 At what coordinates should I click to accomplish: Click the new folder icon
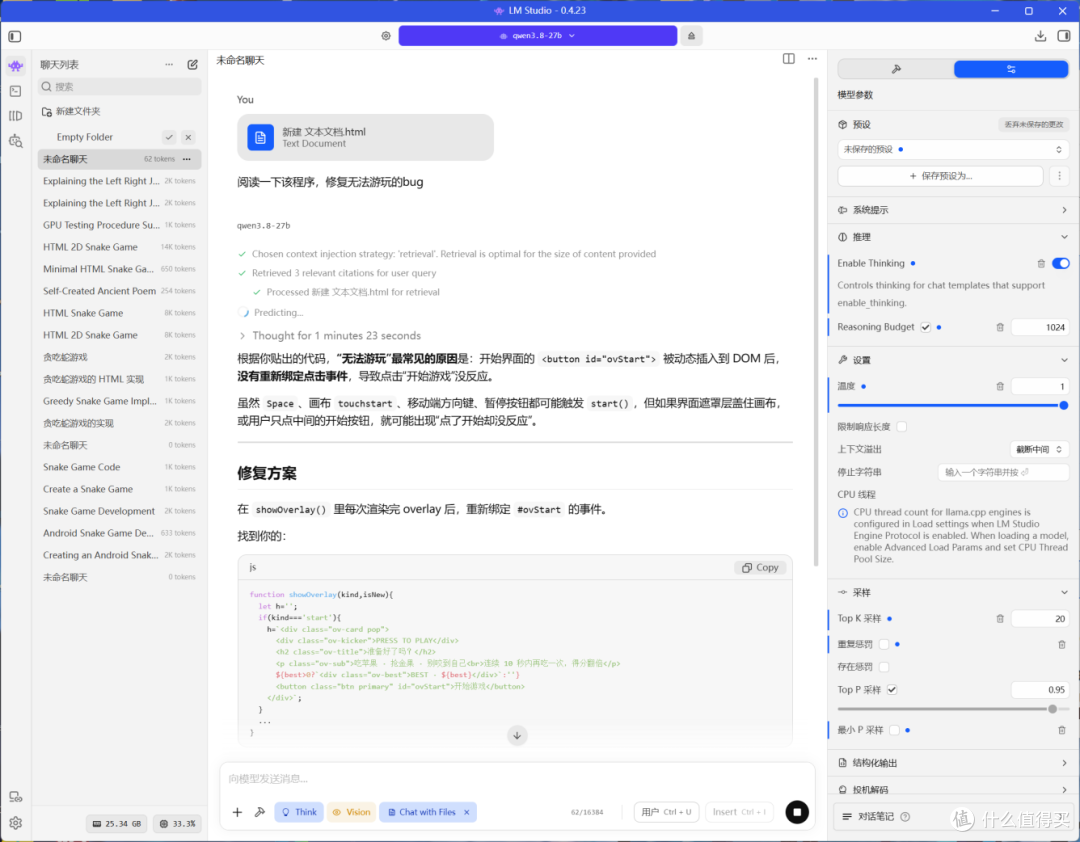point(47,112)
